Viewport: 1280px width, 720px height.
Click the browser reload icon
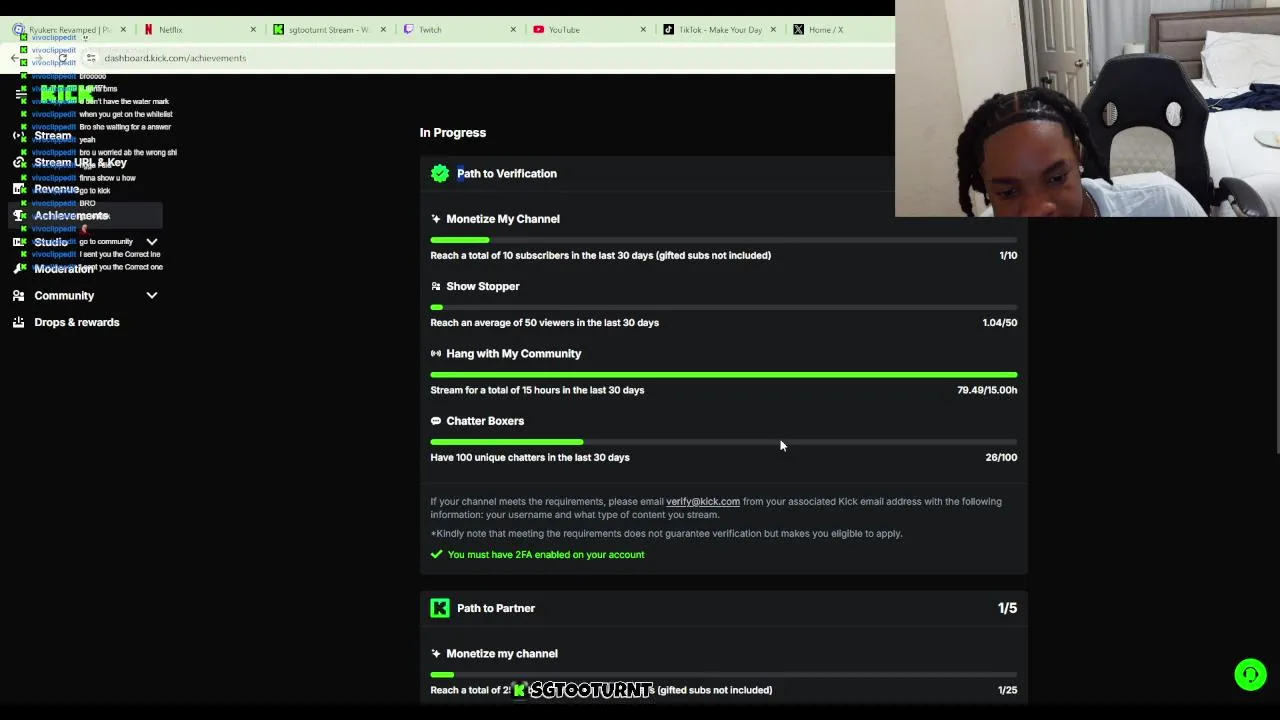pyautogui.click(x=62, y=58)
